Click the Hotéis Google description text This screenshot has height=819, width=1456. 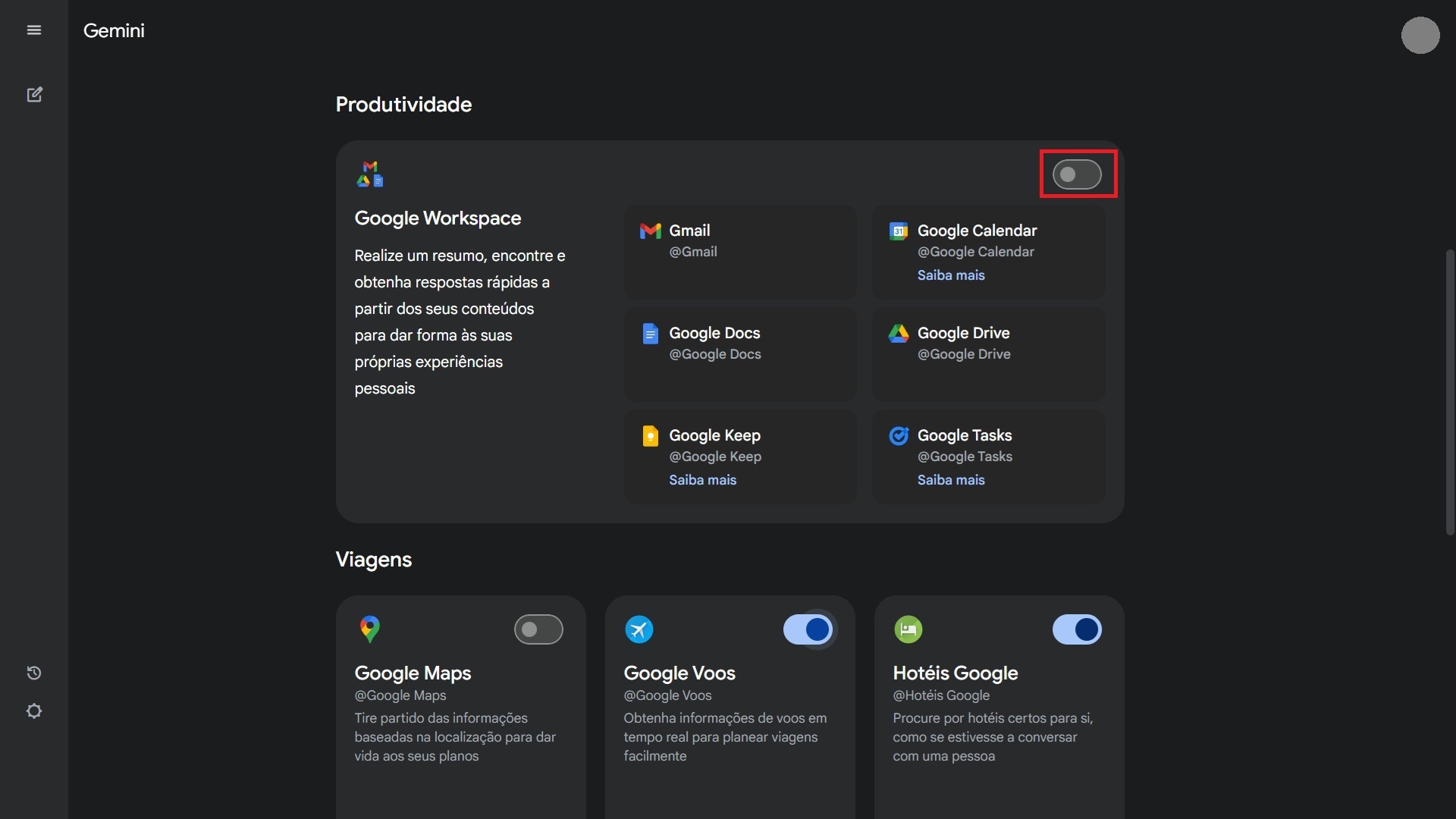[x=993, y=737]
